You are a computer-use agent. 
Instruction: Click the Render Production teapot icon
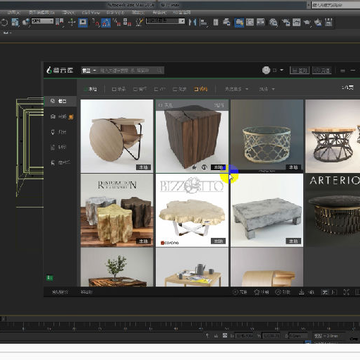tap(307, 22)
